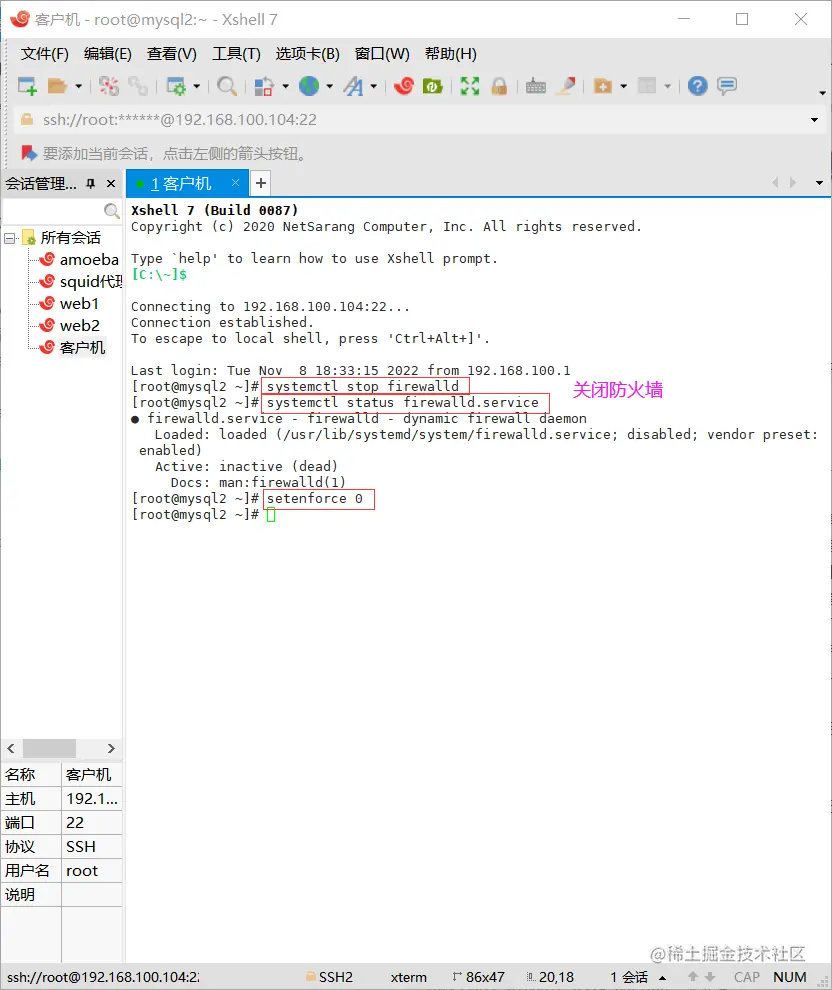Open the tab list dropdown arrow
Screen dimensions: 832x990
pos(819,183)
